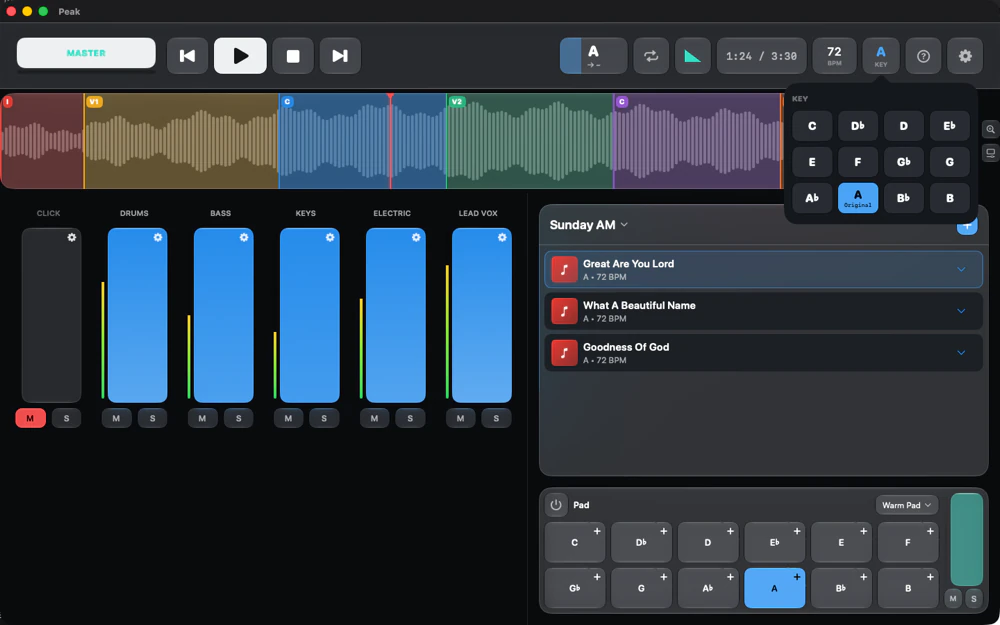
Task: Select key E in the KEY popup
Action: pos(812,162)
